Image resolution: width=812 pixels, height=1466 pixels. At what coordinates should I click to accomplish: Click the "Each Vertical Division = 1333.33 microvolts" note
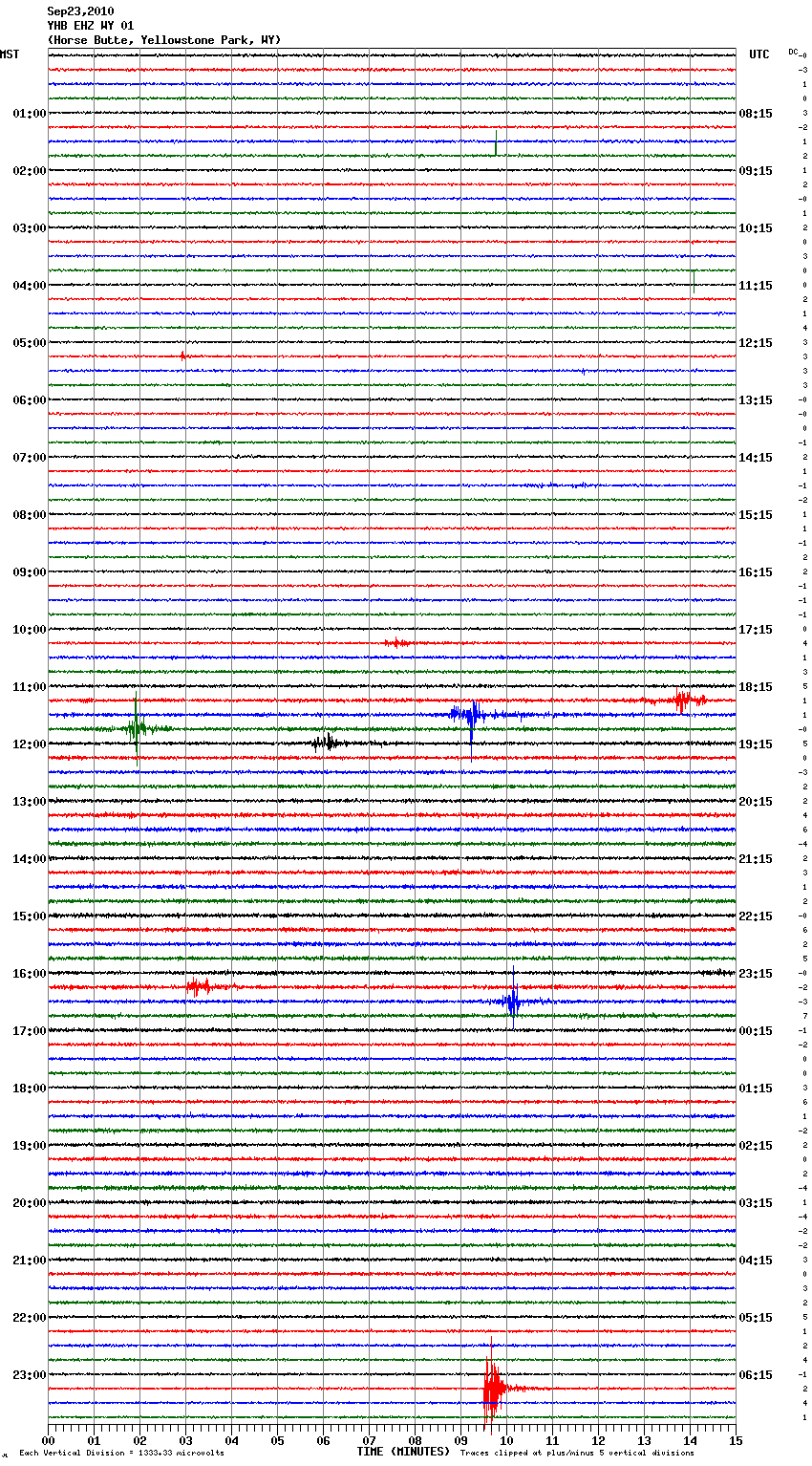coord(121,1453)
